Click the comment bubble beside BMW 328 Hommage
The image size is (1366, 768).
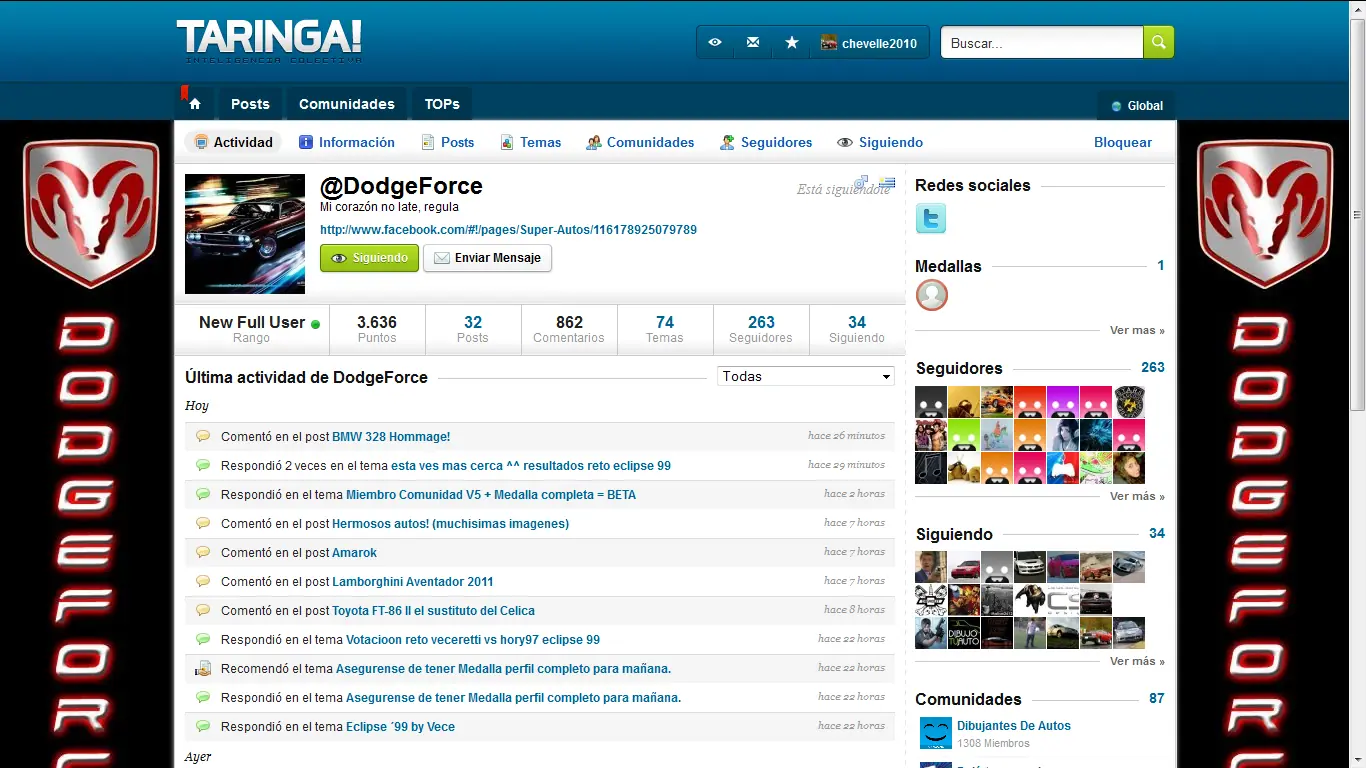(203, 436)
